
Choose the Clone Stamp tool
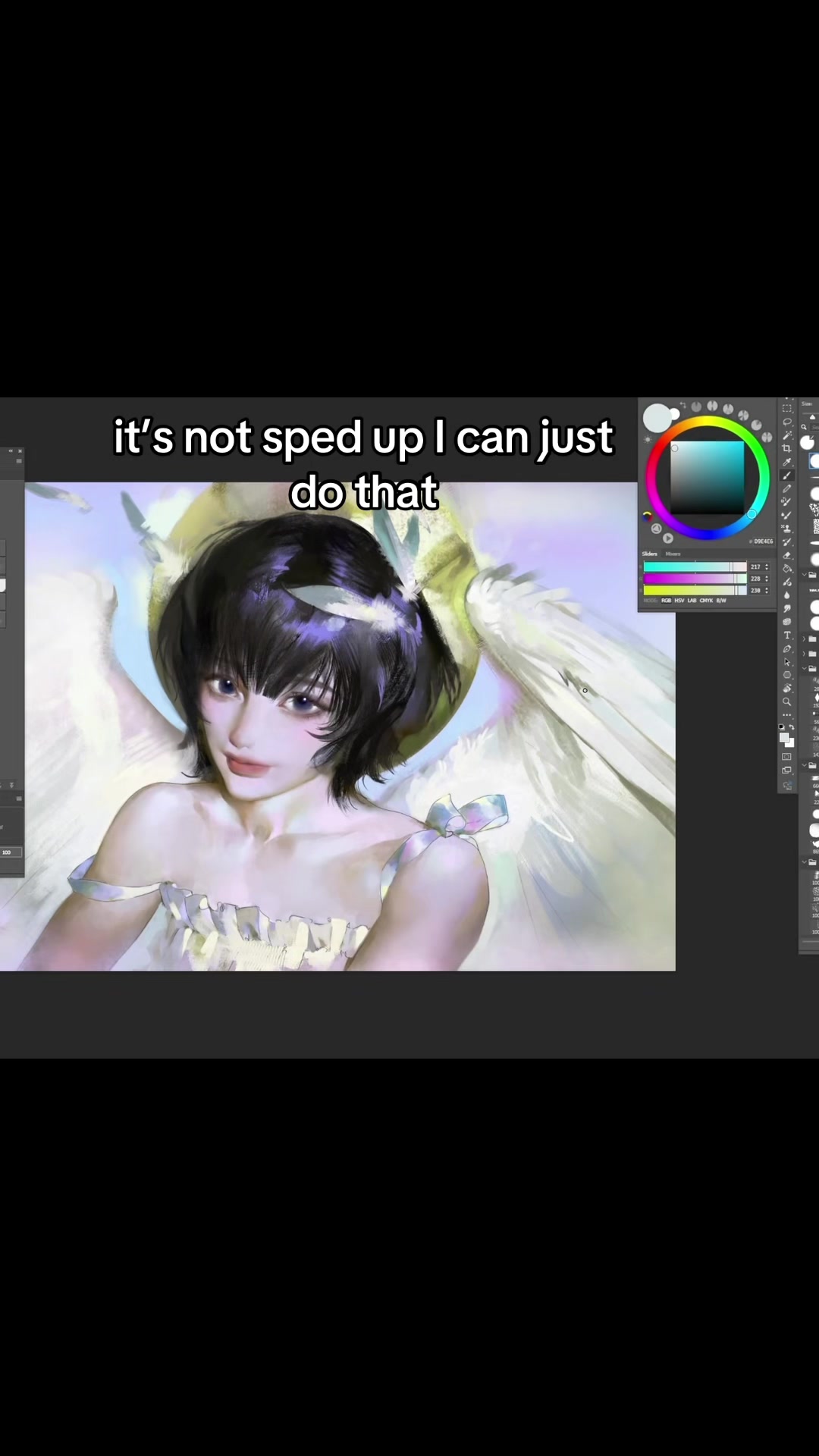[x=786, y=528]
